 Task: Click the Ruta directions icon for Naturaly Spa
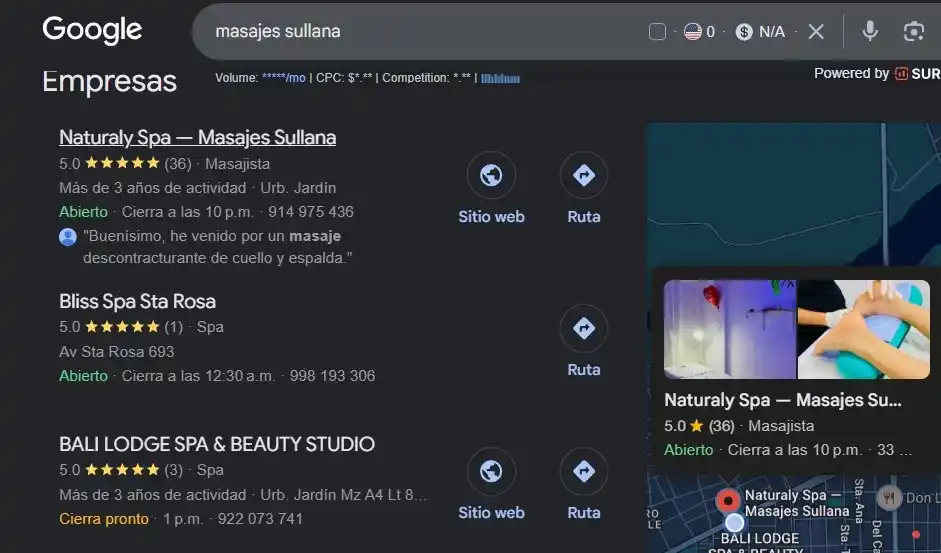[x=584, y=175]
